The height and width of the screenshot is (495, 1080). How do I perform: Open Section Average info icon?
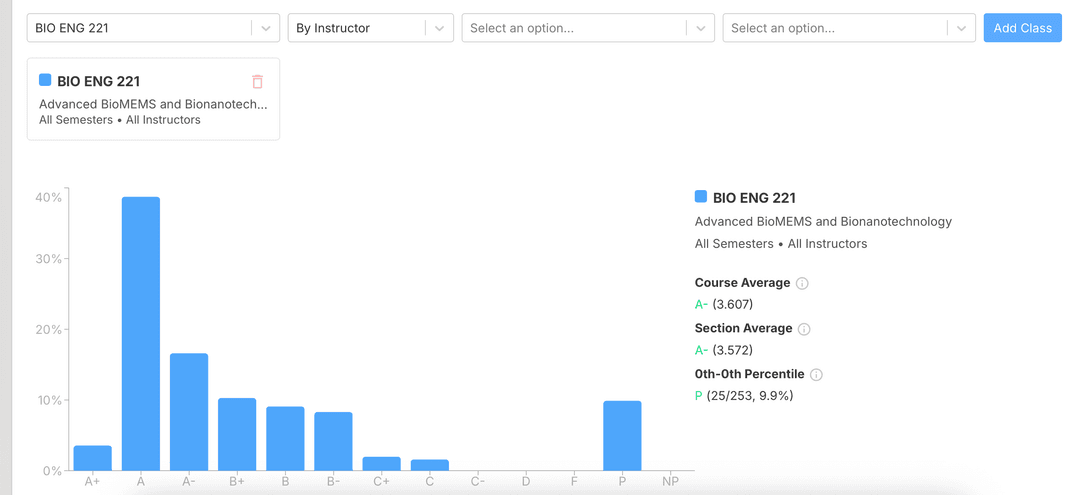point(804,329)
